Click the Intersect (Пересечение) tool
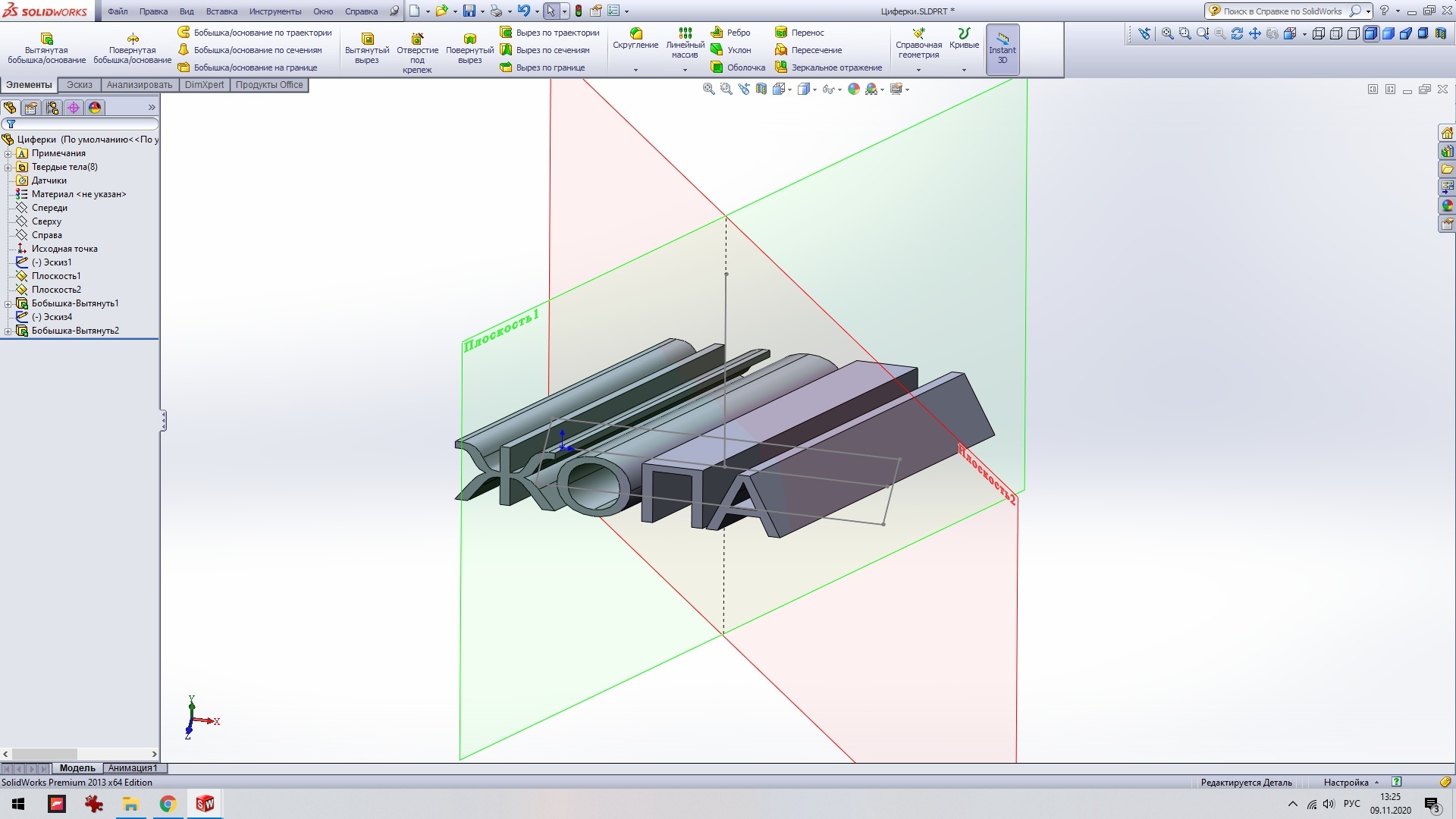Image resolution: width=1456 pixels, height=819 pixels. (x=808, y=50)
